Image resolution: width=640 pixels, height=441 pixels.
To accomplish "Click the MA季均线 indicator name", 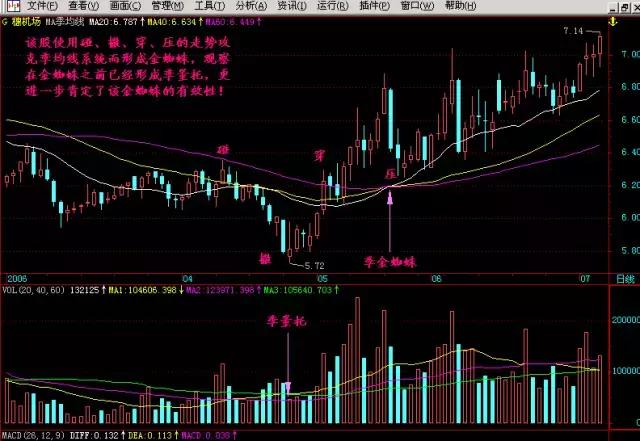I will click(64, 22).
